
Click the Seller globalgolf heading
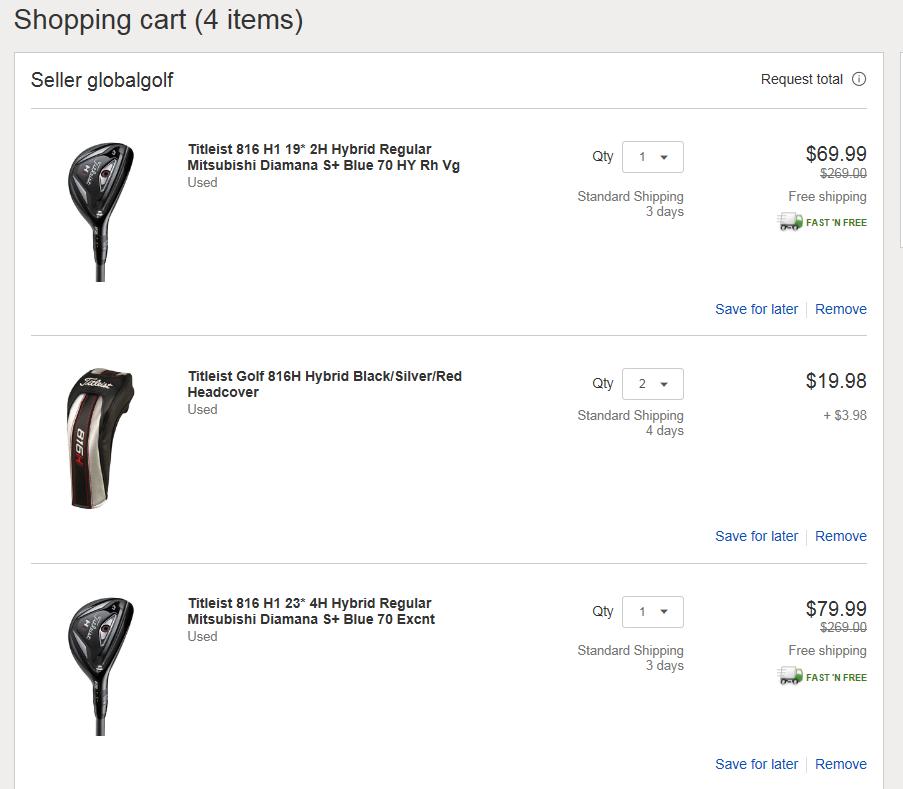[x=102, y=80]
